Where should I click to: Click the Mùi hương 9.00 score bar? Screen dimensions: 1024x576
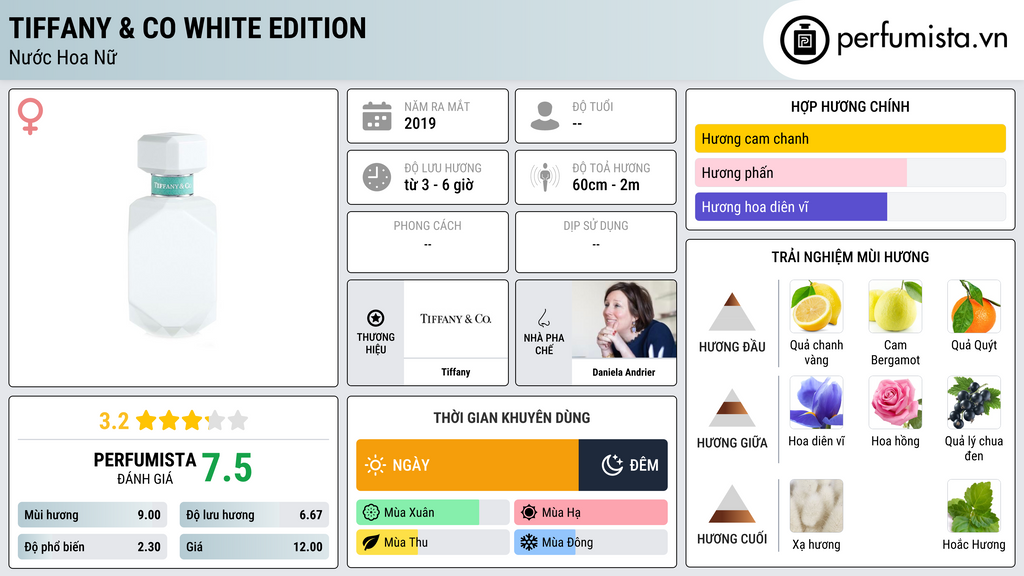coord(92,515)
